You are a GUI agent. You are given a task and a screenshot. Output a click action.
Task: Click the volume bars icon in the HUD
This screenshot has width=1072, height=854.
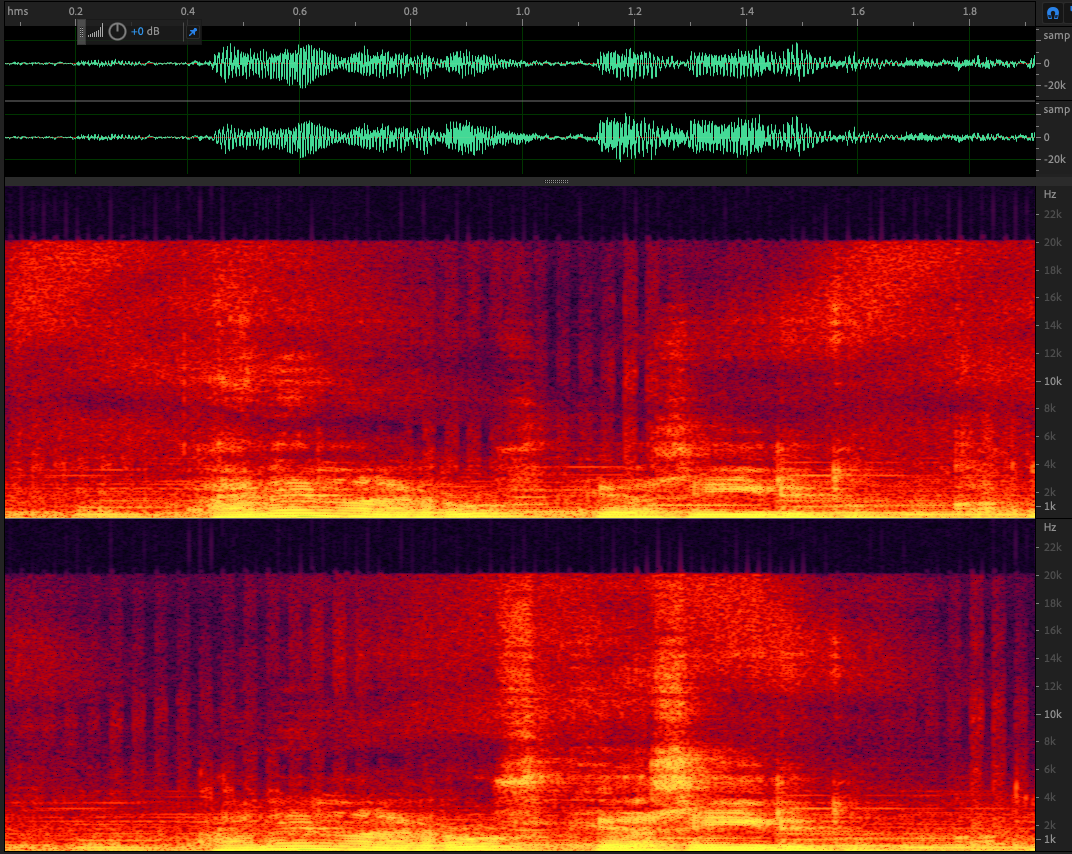(96, 33)
